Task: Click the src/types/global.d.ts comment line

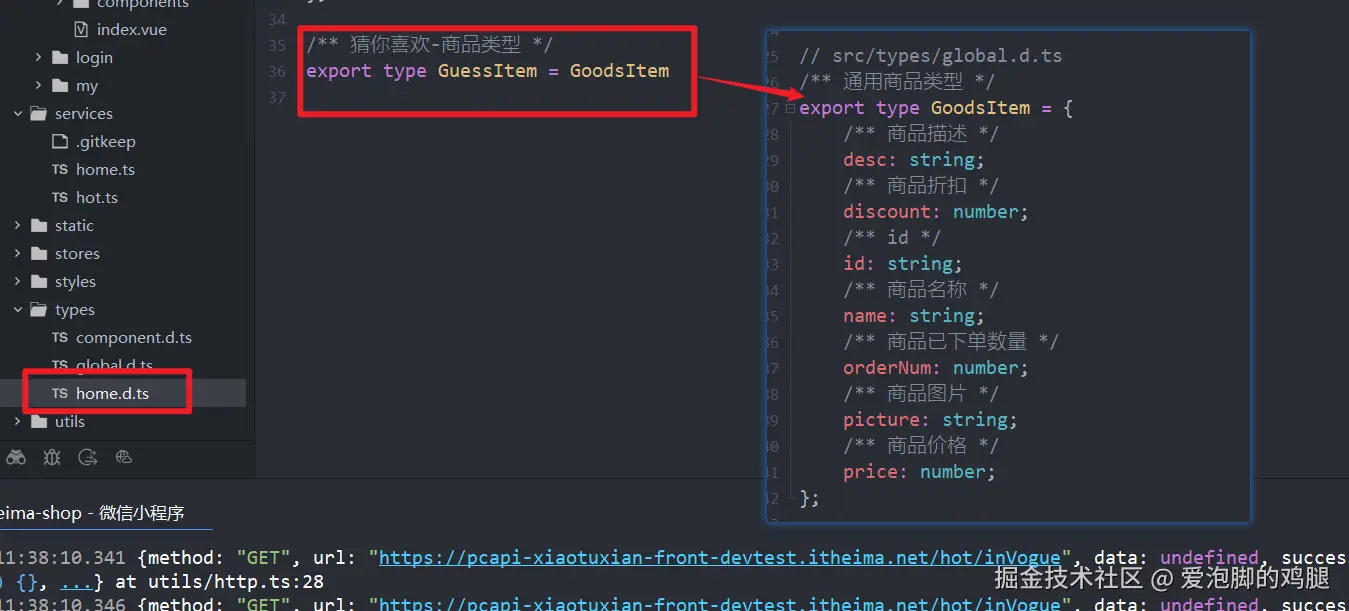Action: (x=930, y=56)
